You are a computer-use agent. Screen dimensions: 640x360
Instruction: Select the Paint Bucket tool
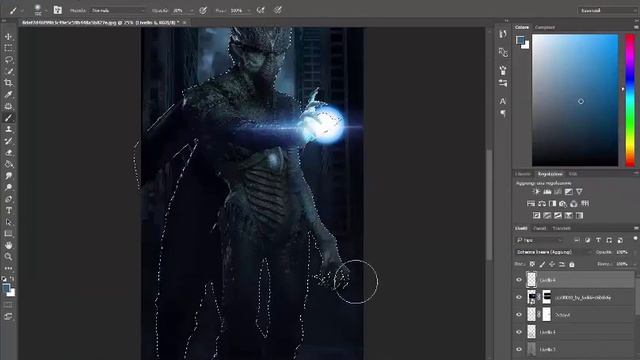coord(8,164)
